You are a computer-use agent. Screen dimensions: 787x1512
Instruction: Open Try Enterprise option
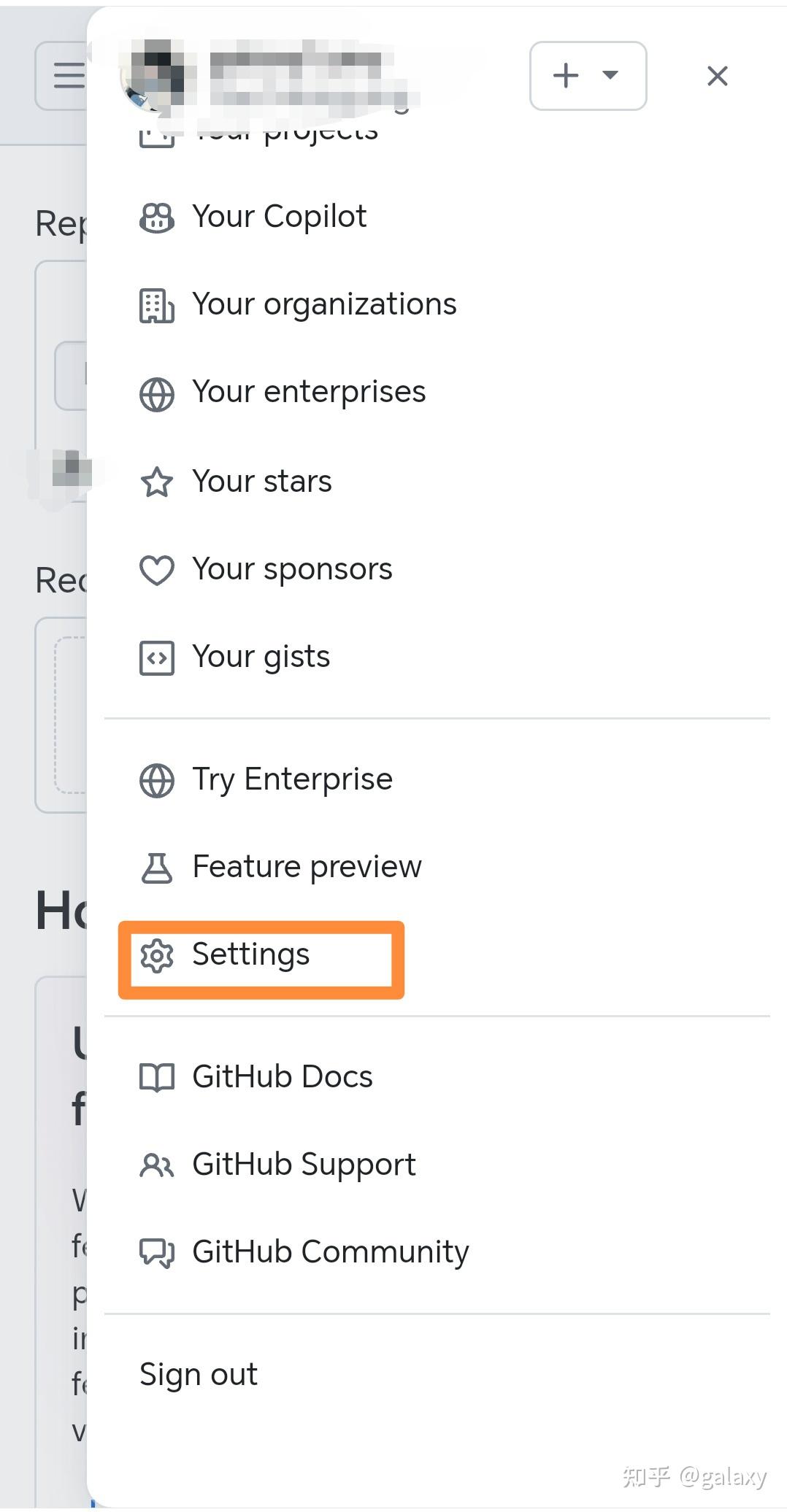[292, 779]
